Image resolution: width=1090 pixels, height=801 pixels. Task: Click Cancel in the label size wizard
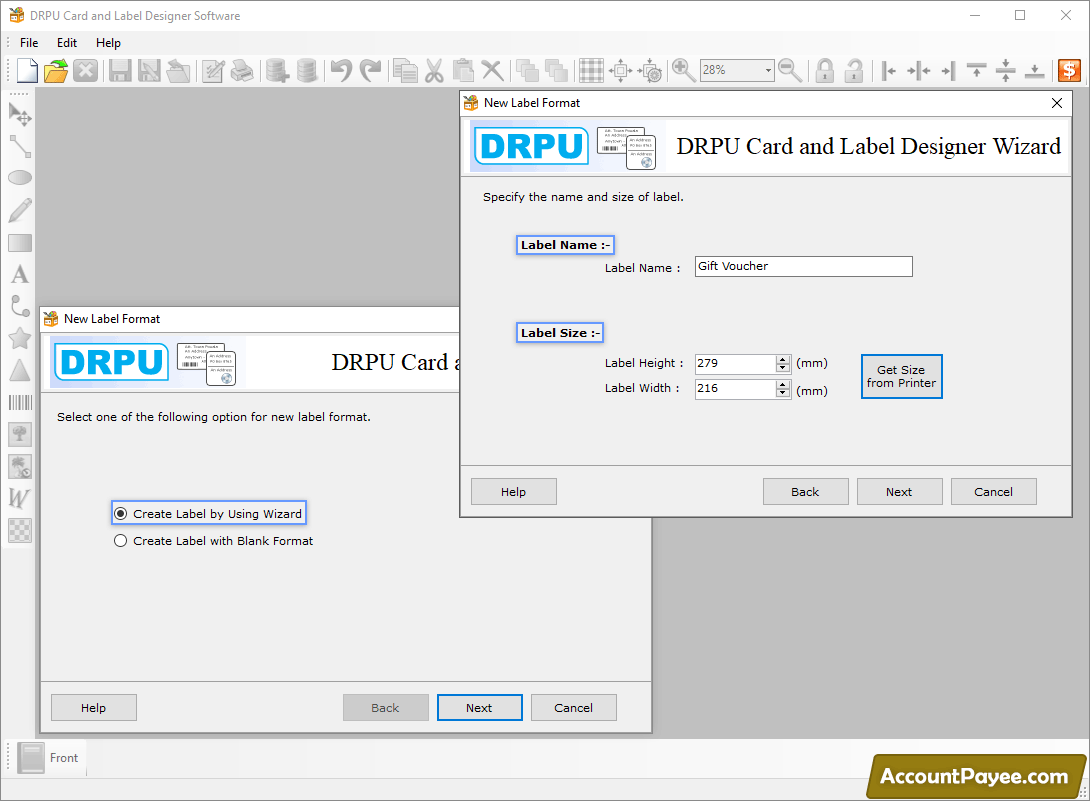pos(993,492)
